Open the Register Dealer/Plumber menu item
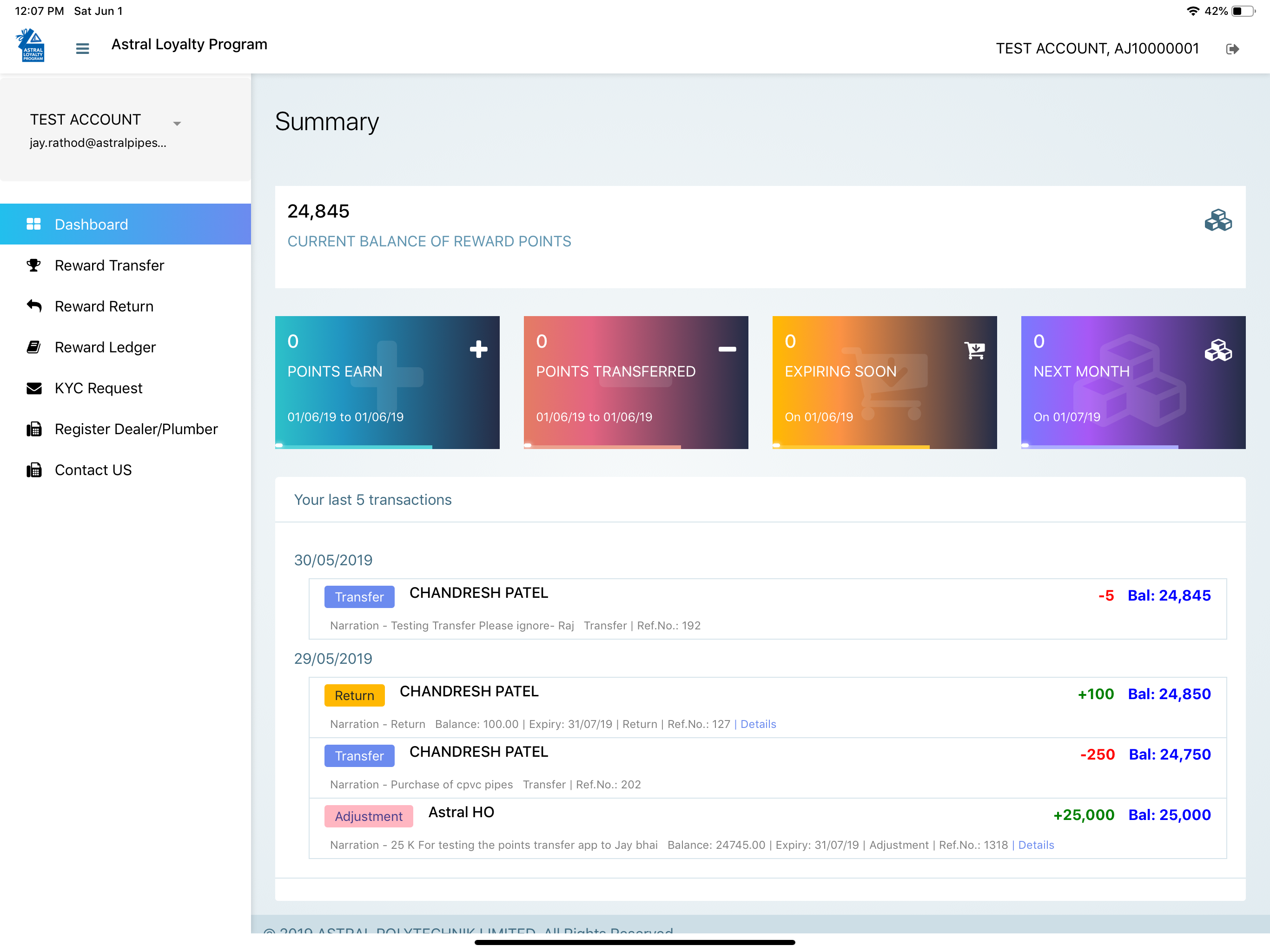 (125, 429)
